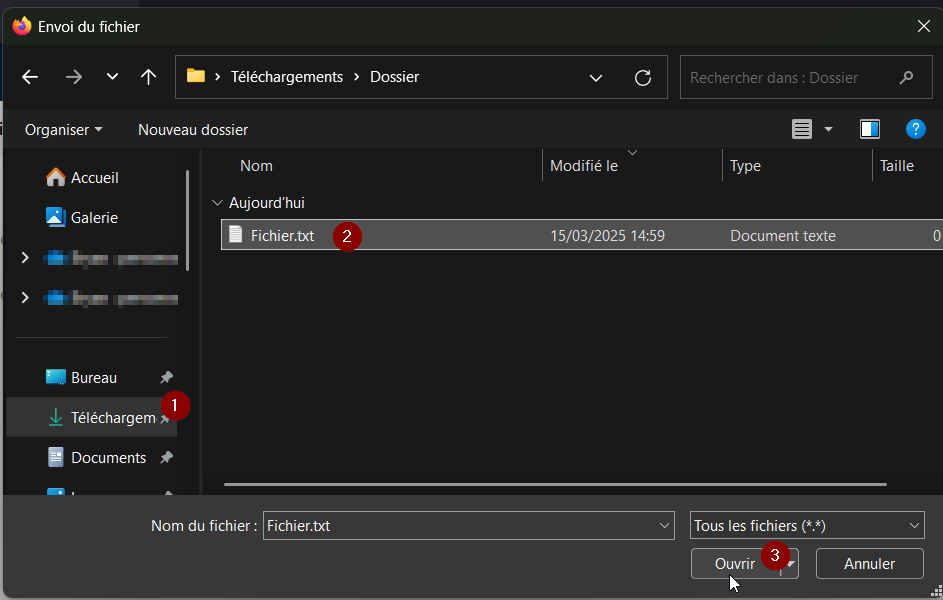
Task: Expand the address bar path history dropdown
Action: 596,77
